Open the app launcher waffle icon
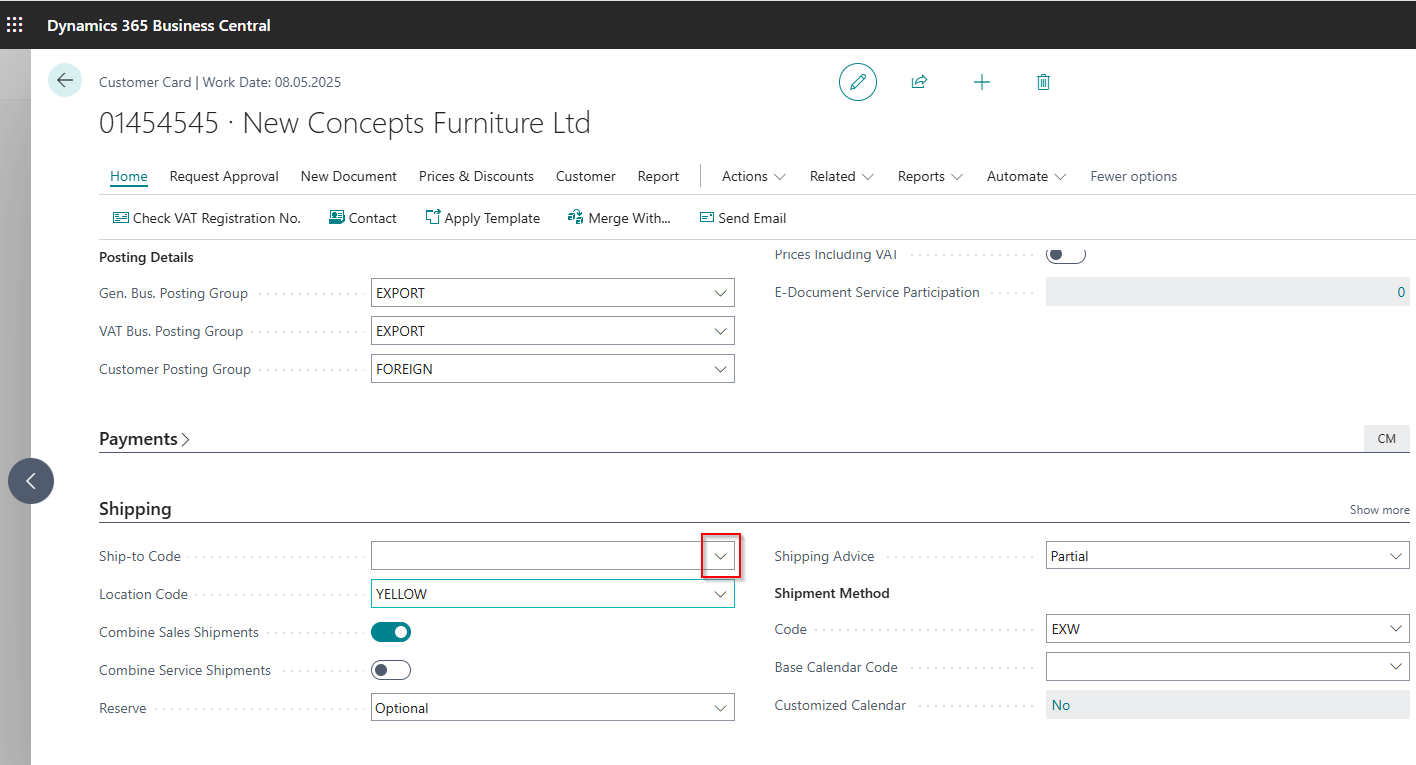1416x765 pixels. tap(15, 25)
